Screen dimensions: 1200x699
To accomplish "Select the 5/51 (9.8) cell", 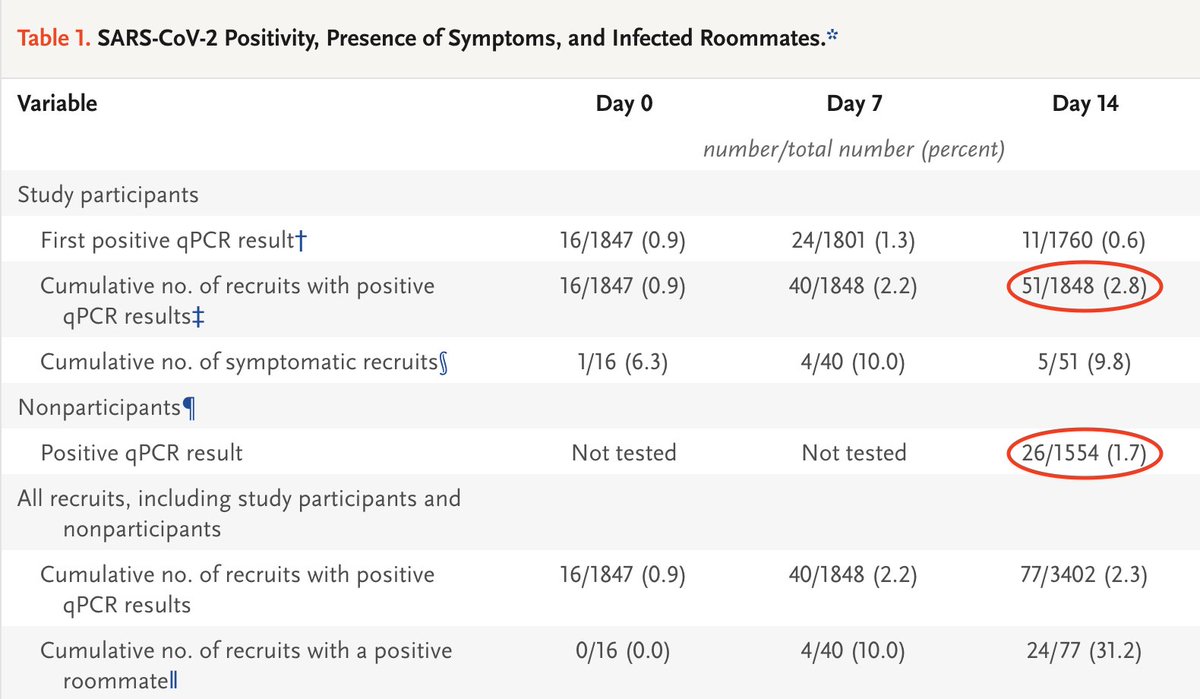I will (1084, 362).
